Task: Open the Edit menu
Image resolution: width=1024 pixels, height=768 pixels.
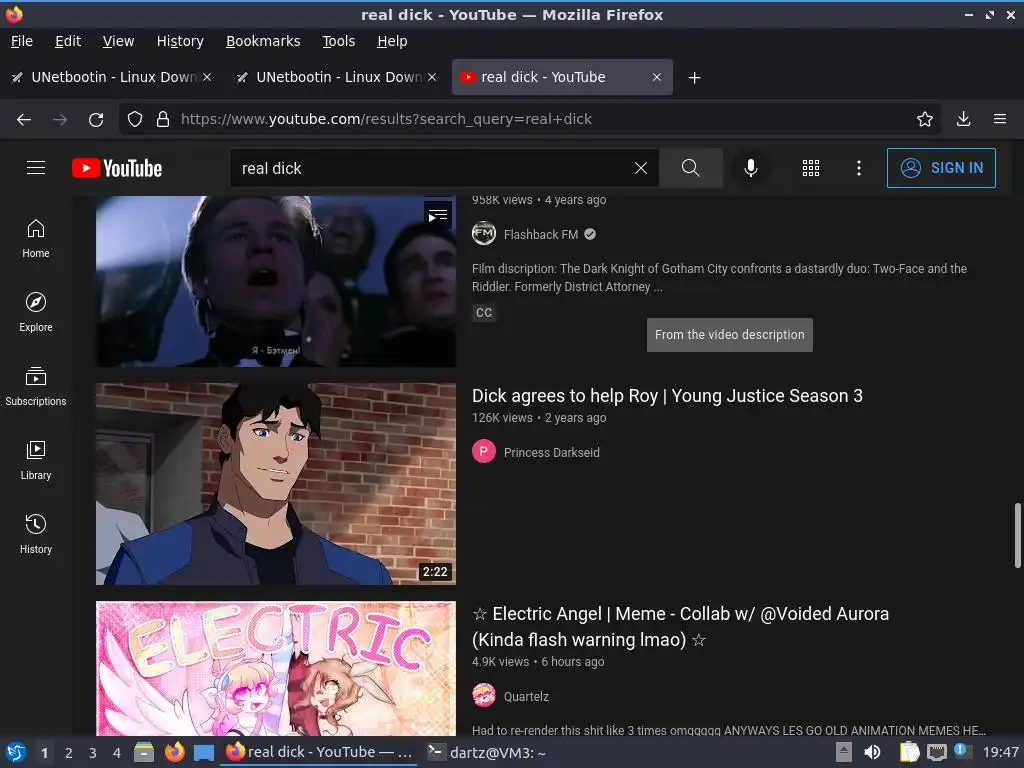Action: (x=68, y=41)
